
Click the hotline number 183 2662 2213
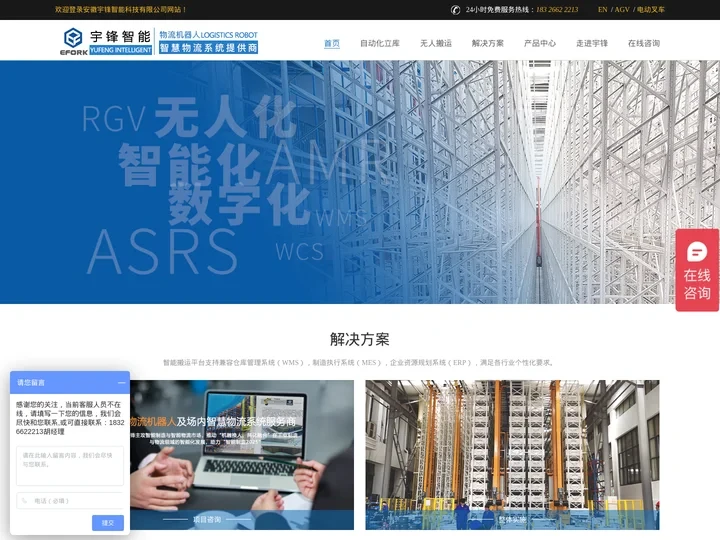557,10
